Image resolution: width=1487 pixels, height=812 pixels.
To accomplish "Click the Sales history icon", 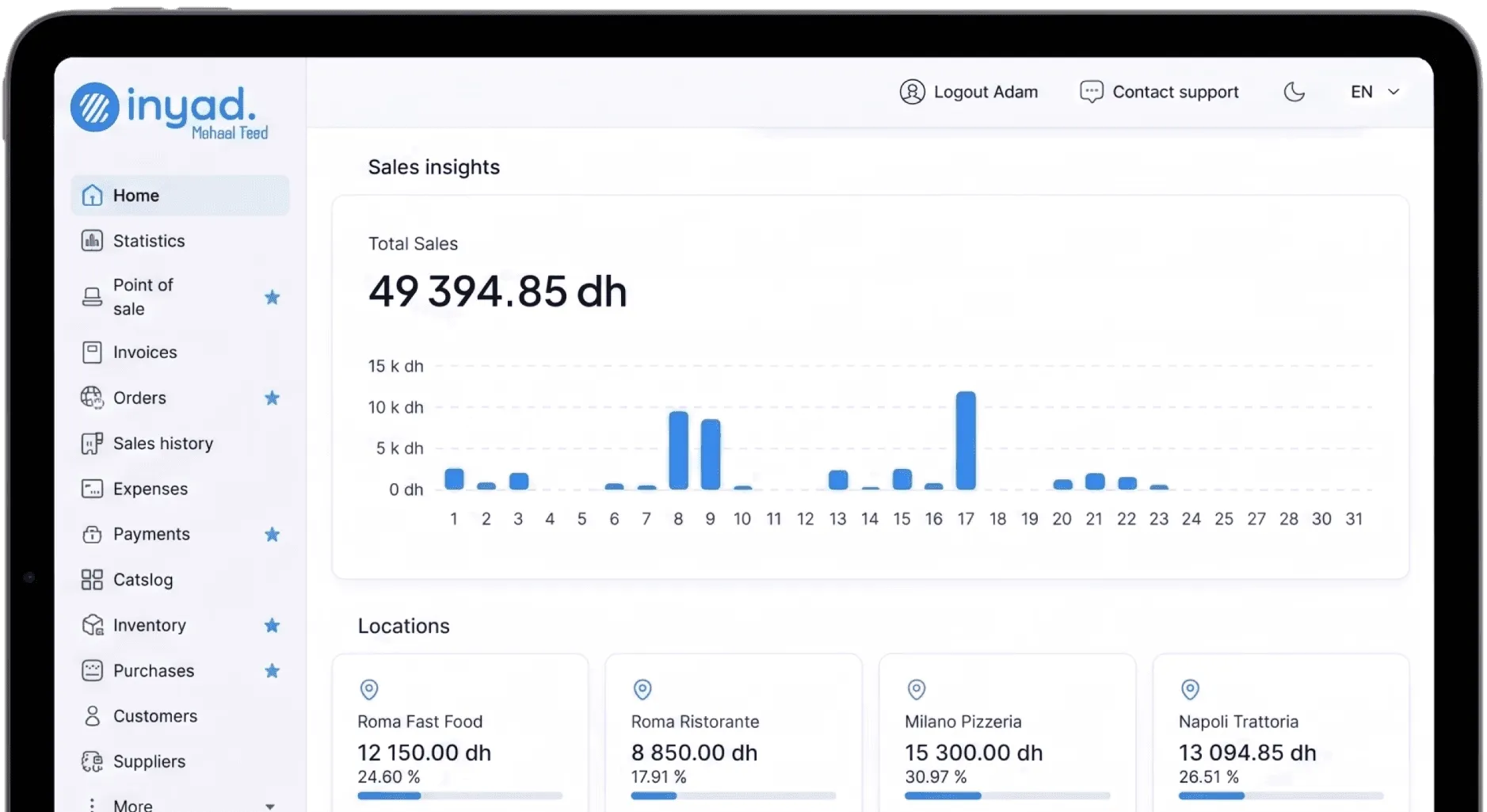I will point(92,444).
